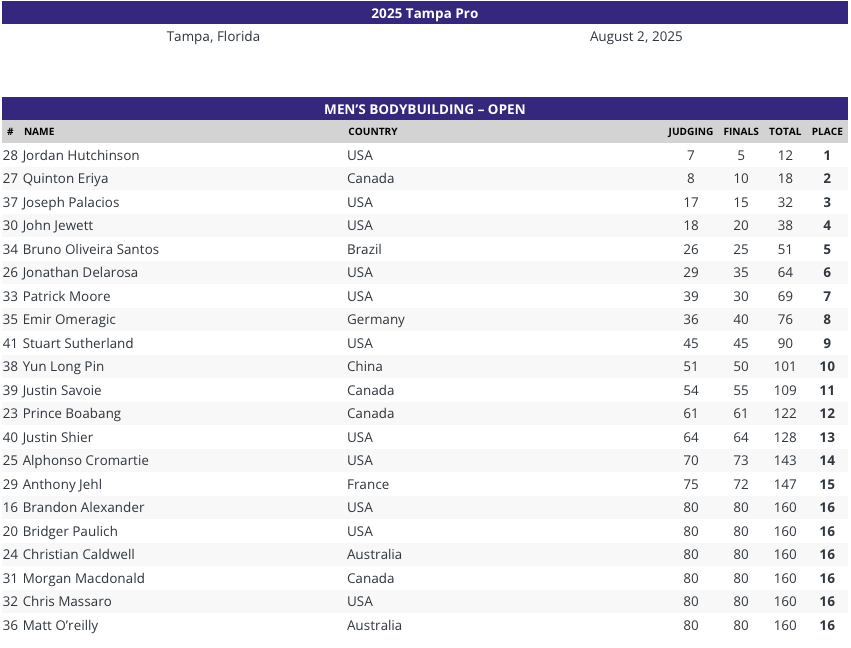The height and width of the screenshot is (648, 851).
Task: Click the FINALS column header
Action: coord(741,131)
